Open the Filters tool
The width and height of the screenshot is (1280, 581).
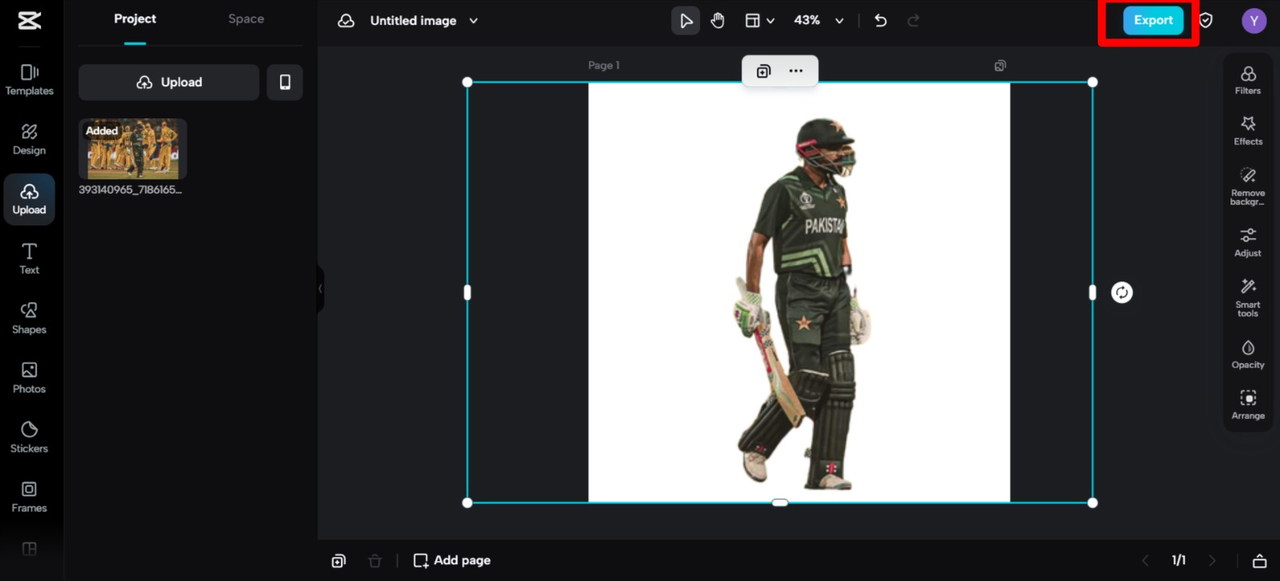1248,80
